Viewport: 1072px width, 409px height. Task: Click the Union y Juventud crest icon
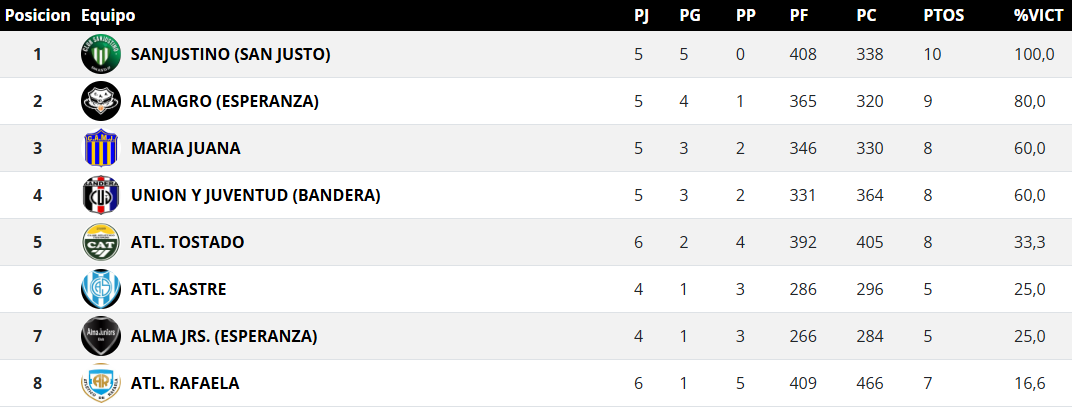tap(101, 195)
